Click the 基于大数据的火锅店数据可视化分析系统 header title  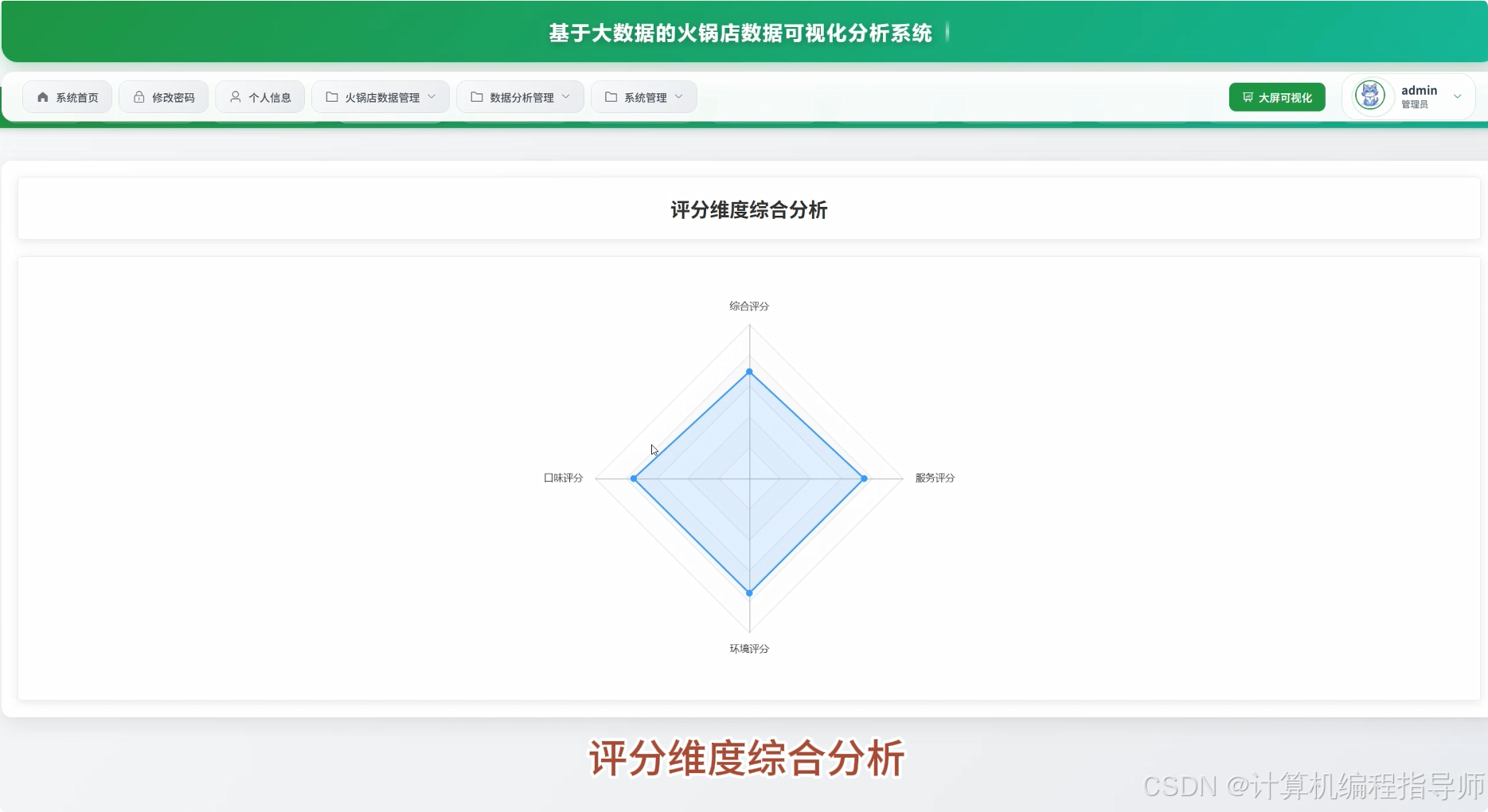[740, 33]
